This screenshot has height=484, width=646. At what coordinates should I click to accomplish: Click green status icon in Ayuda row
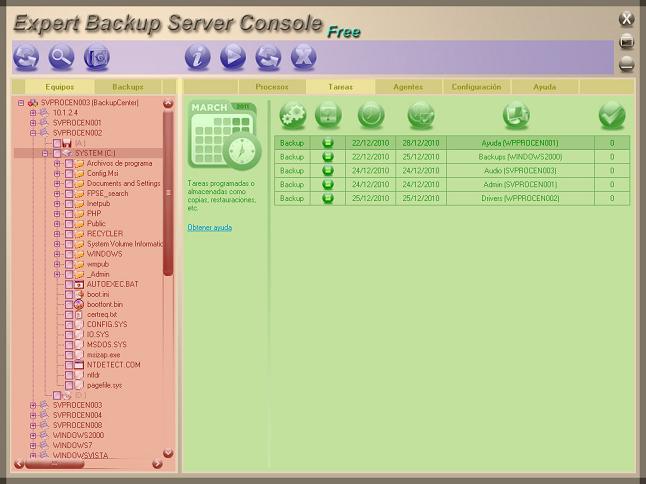click(328, 143)
